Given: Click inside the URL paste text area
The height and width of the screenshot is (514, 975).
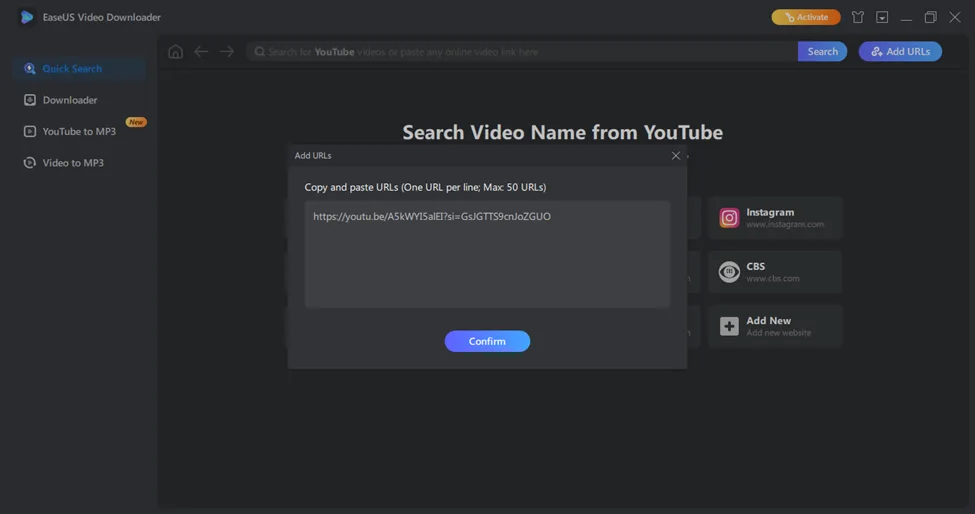Looking at the screenshot, I should click(487, 254).
